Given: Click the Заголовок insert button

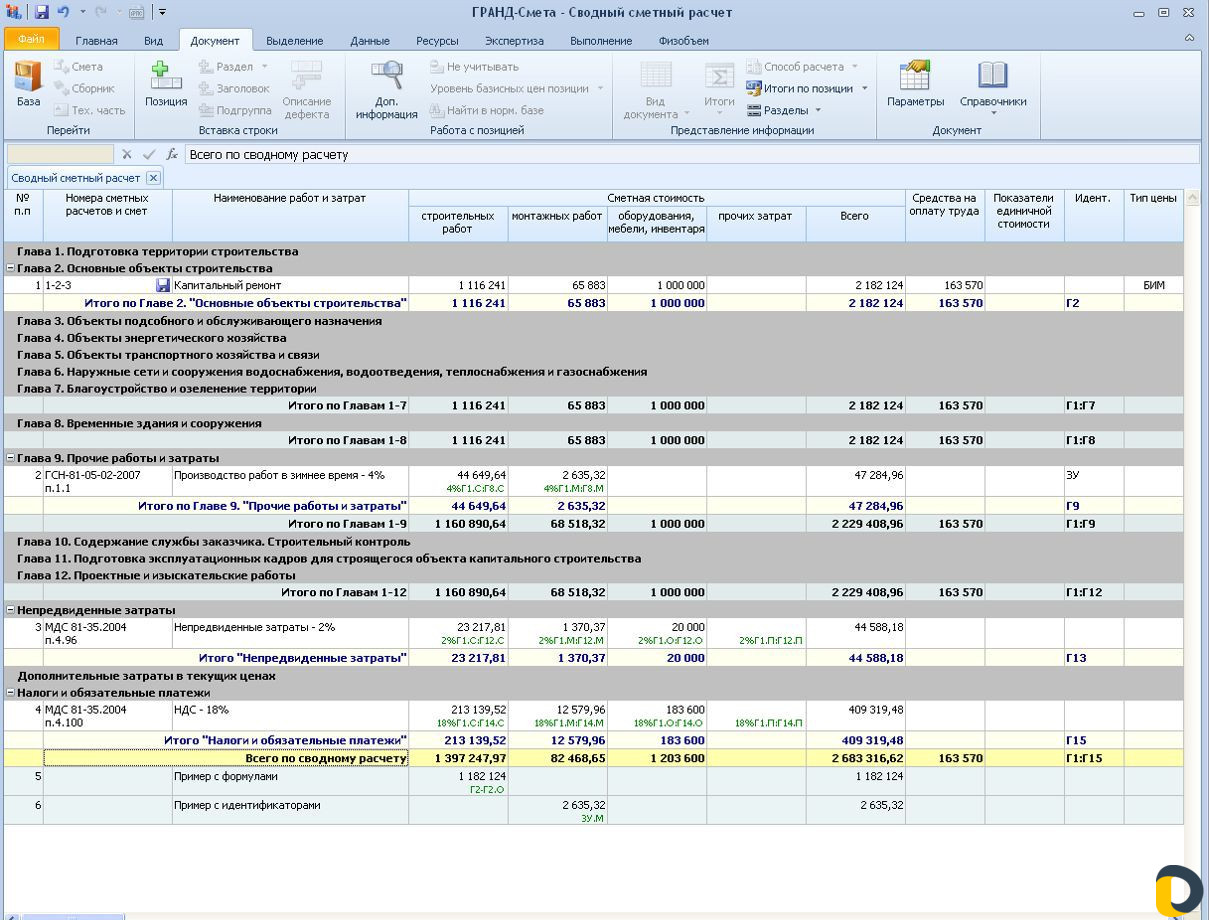Looking at the screenshot, I should 234,89.
